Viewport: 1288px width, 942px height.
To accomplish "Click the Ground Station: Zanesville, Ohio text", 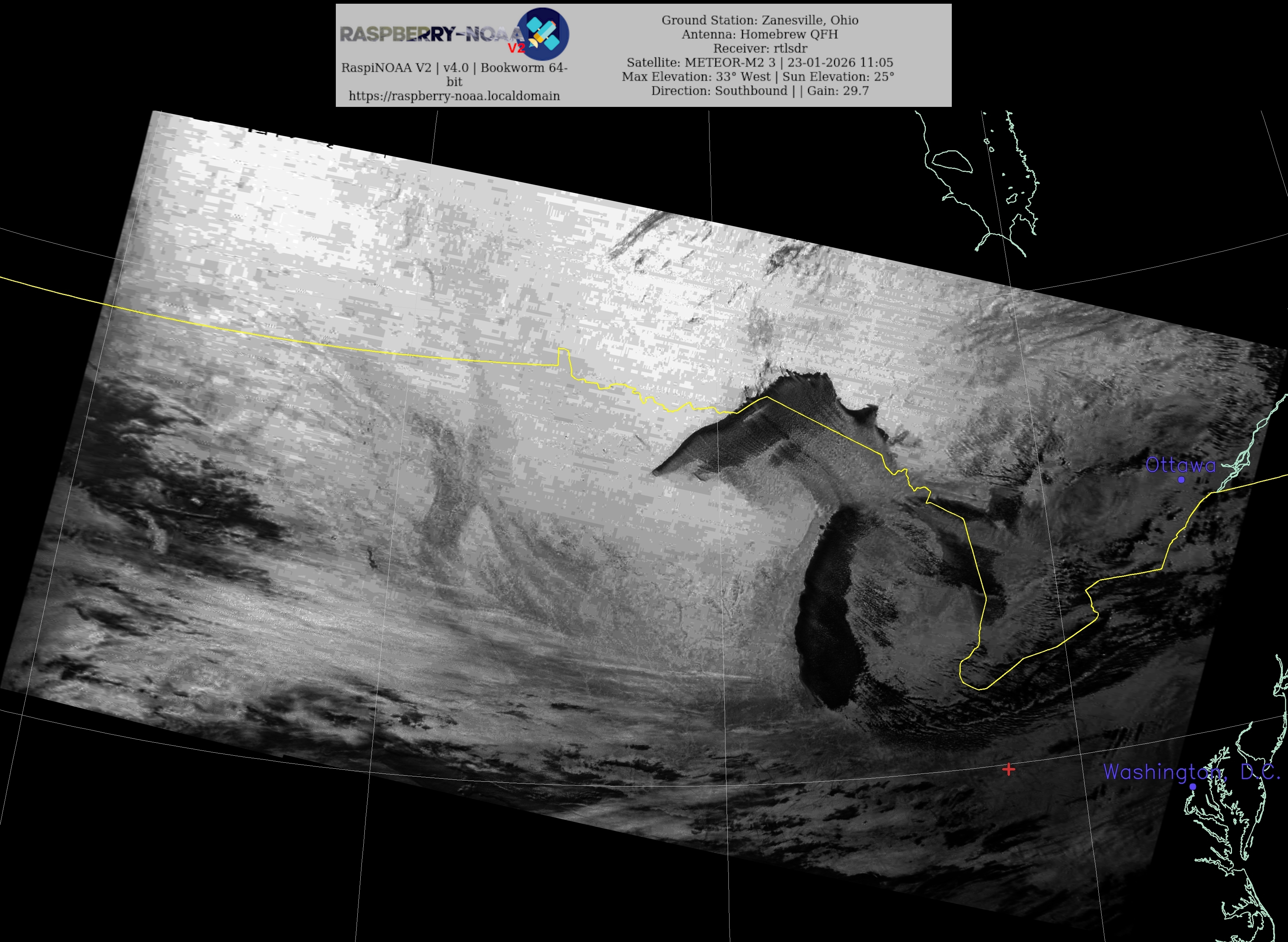I will tap(760, 20).
